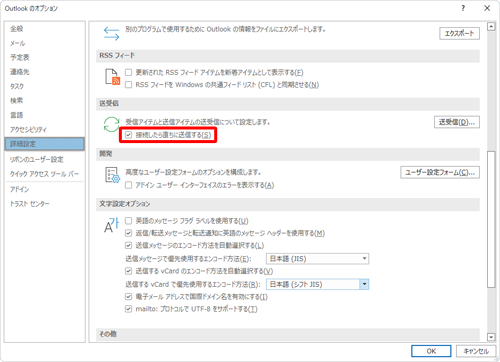Select 連絡先 category in sidebar
Viewport: 500px width, 362px height.
tap(45, 72)
